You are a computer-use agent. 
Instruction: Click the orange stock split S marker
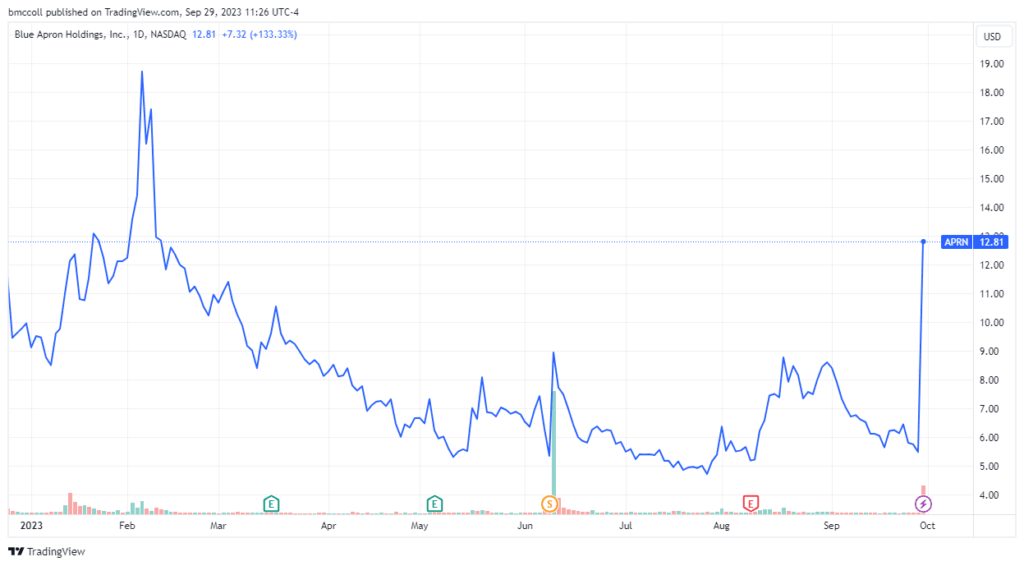coord(549,504)
